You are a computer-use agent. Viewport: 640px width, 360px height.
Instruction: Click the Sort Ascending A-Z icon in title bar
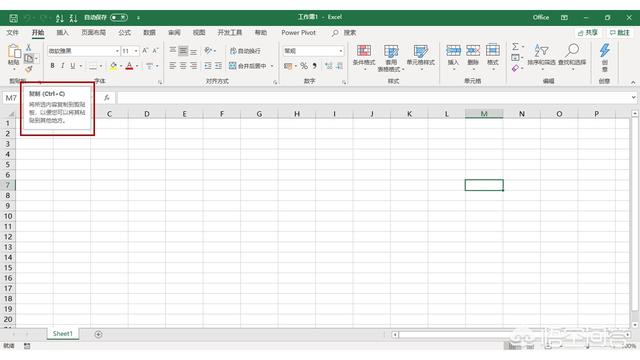tap(60, 18)
